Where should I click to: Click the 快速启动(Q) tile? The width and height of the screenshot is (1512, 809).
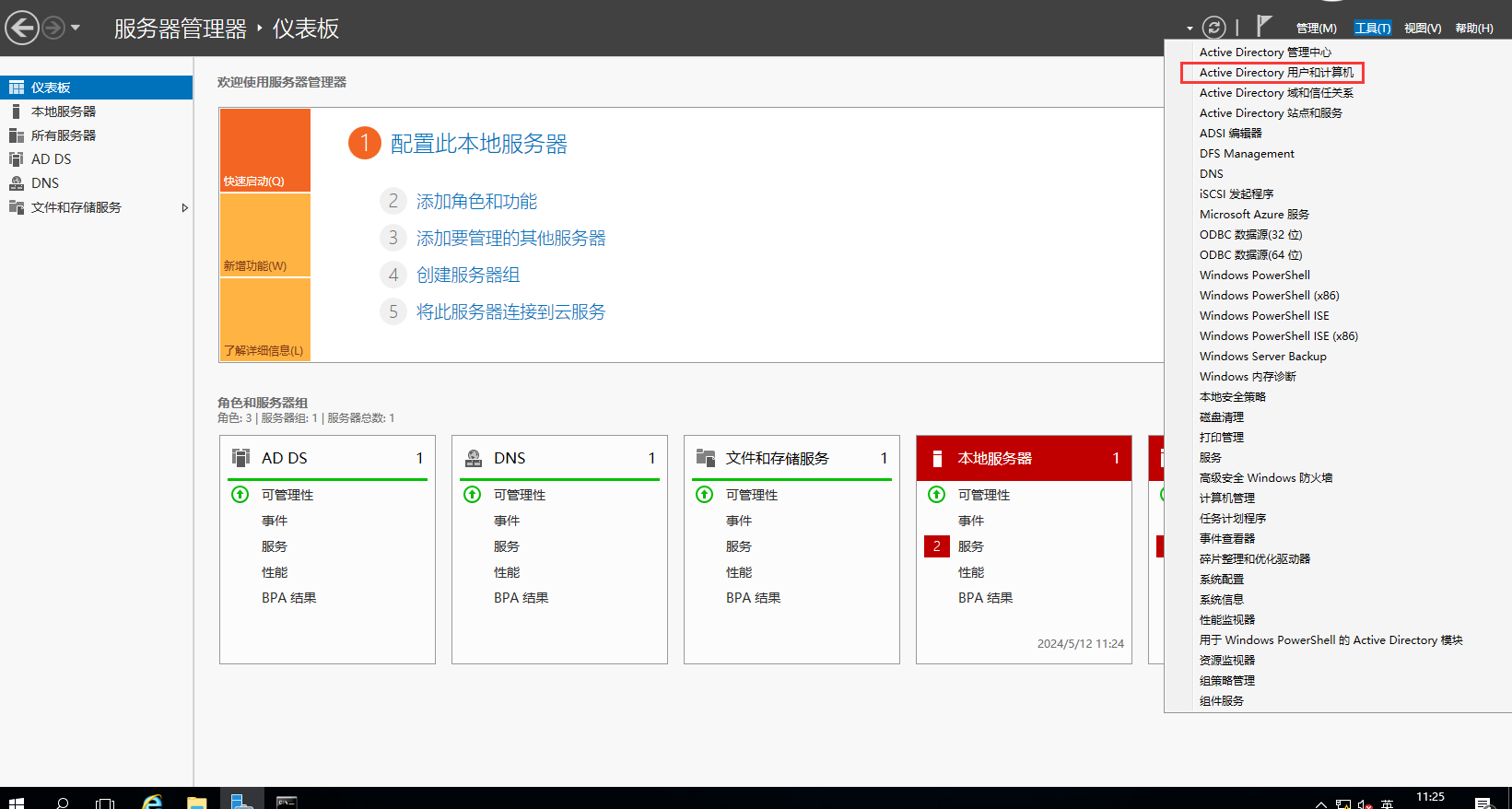point(265,150)
